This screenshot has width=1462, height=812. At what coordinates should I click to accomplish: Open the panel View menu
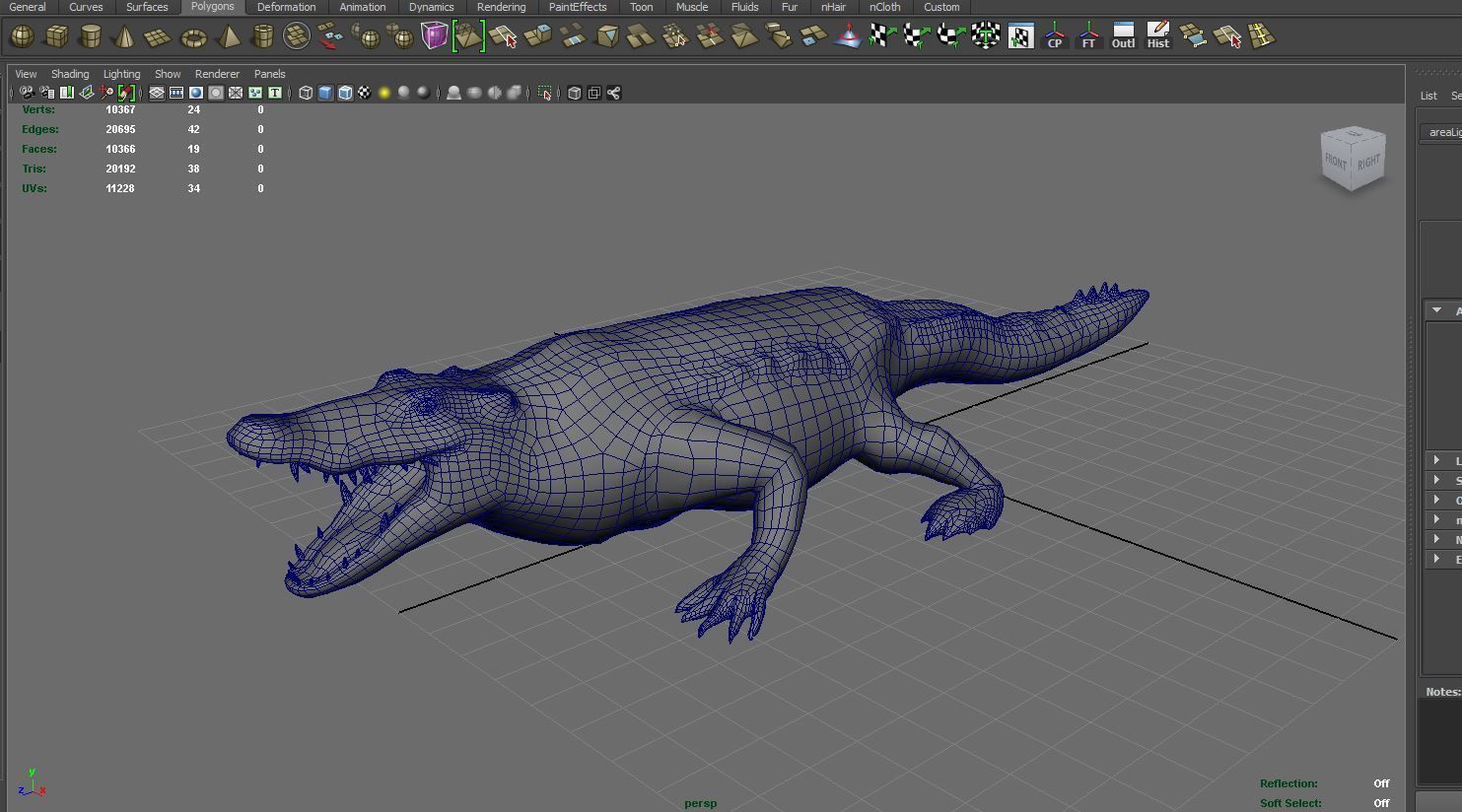click(x=26, y=74)
